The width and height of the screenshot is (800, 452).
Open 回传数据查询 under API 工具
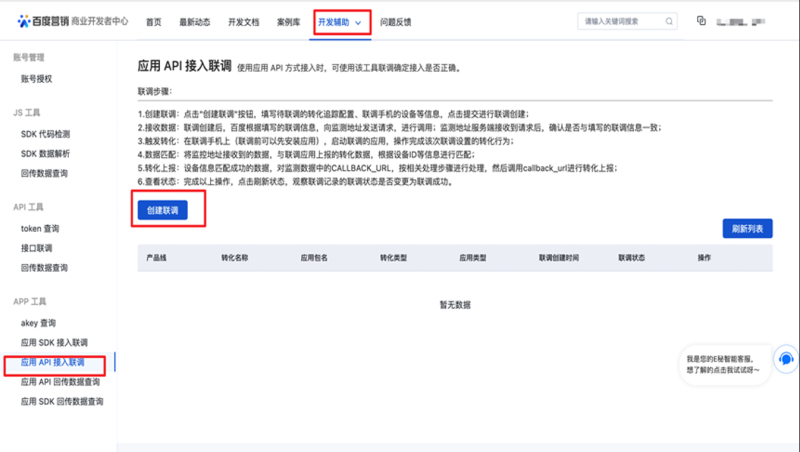44,267
